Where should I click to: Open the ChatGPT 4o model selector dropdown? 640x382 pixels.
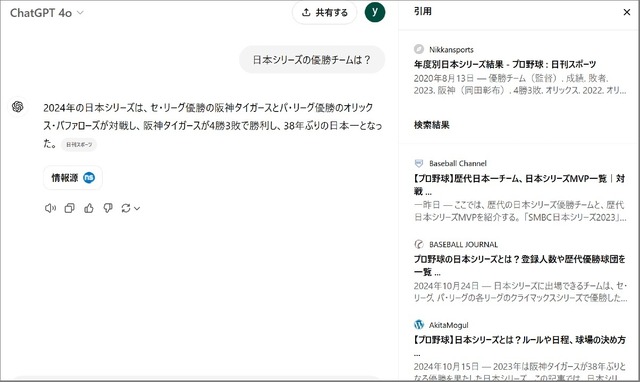tap(47, 13)
